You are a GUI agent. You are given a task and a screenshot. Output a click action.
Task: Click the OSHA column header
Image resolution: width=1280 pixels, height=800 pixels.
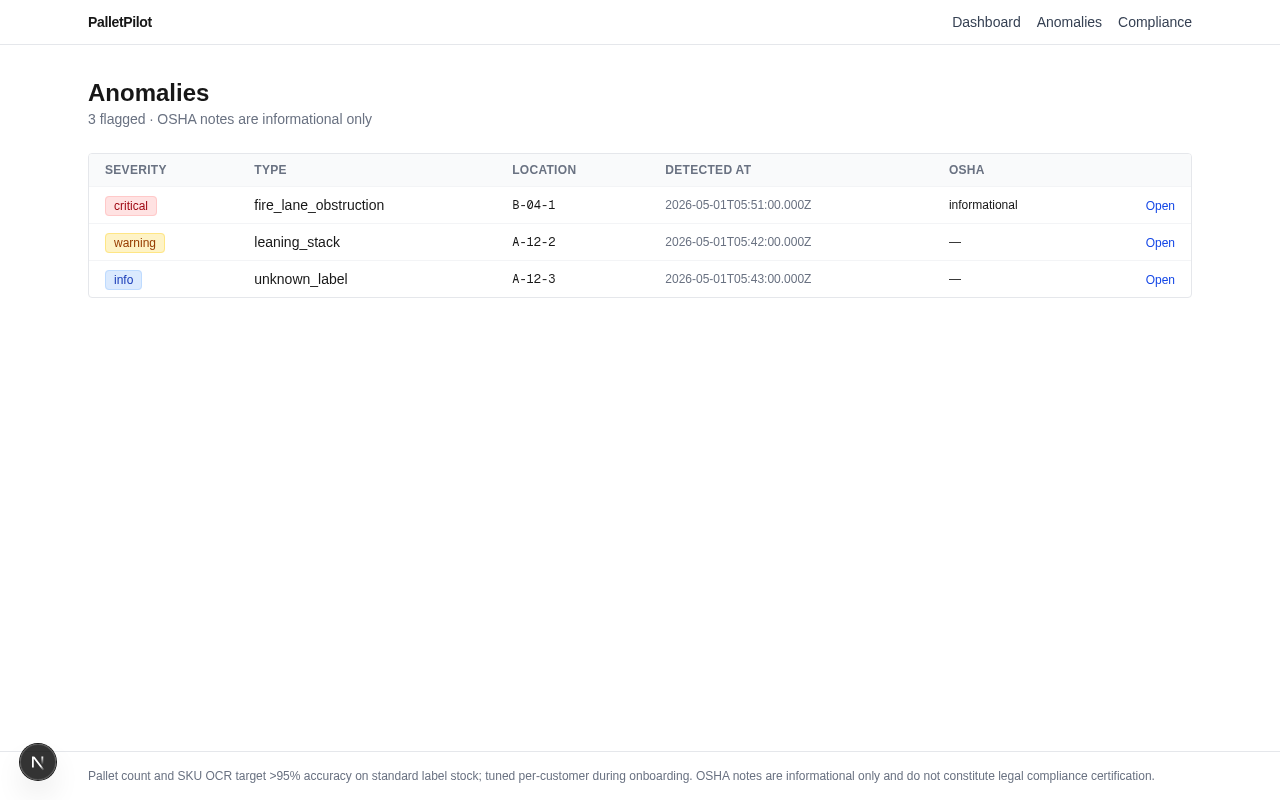(x=967, y=170)
